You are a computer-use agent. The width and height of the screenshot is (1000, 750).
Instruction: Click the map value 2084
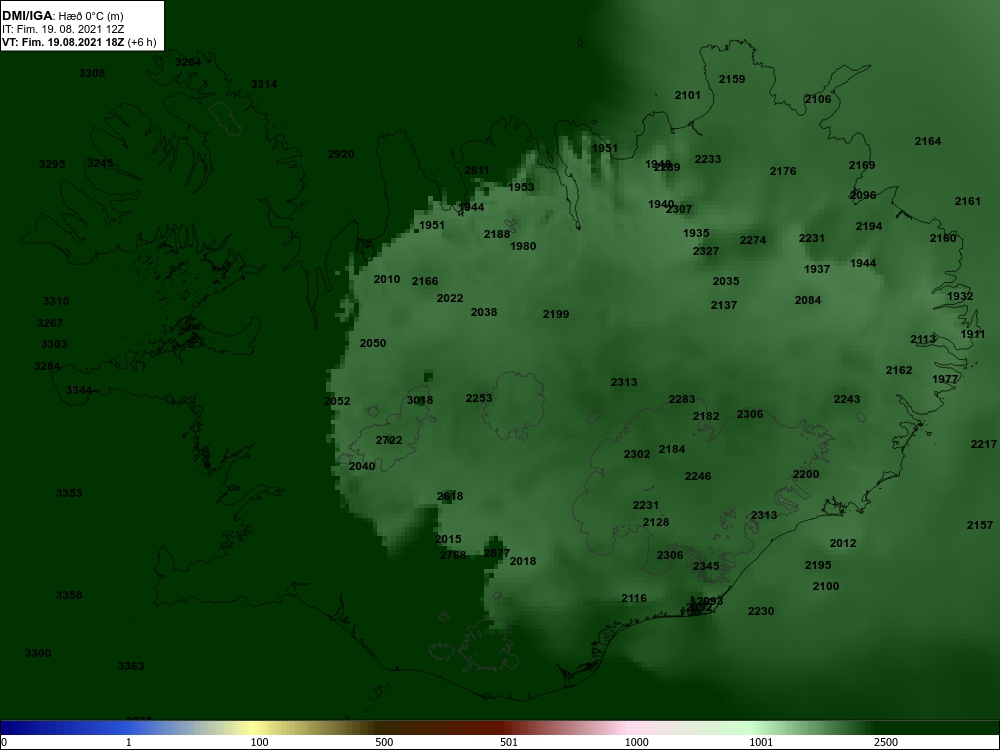point(808,300)
